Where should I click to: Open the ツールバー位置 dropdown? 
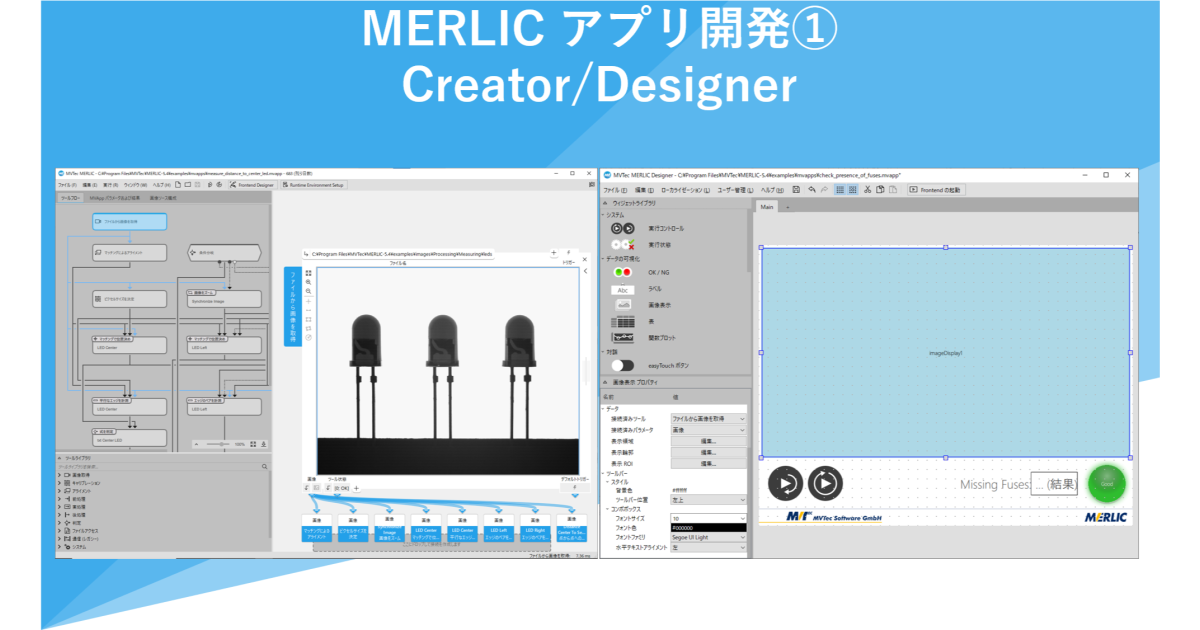[x=708, y=499]
